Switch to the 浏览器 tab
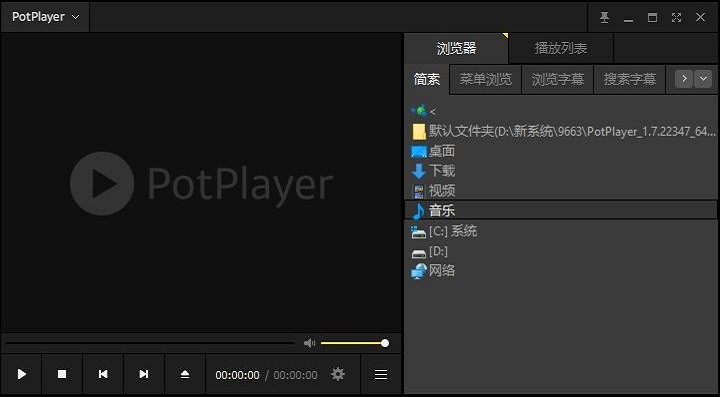The height and width of the screenshot is (397, 720). tap(456, 48)
